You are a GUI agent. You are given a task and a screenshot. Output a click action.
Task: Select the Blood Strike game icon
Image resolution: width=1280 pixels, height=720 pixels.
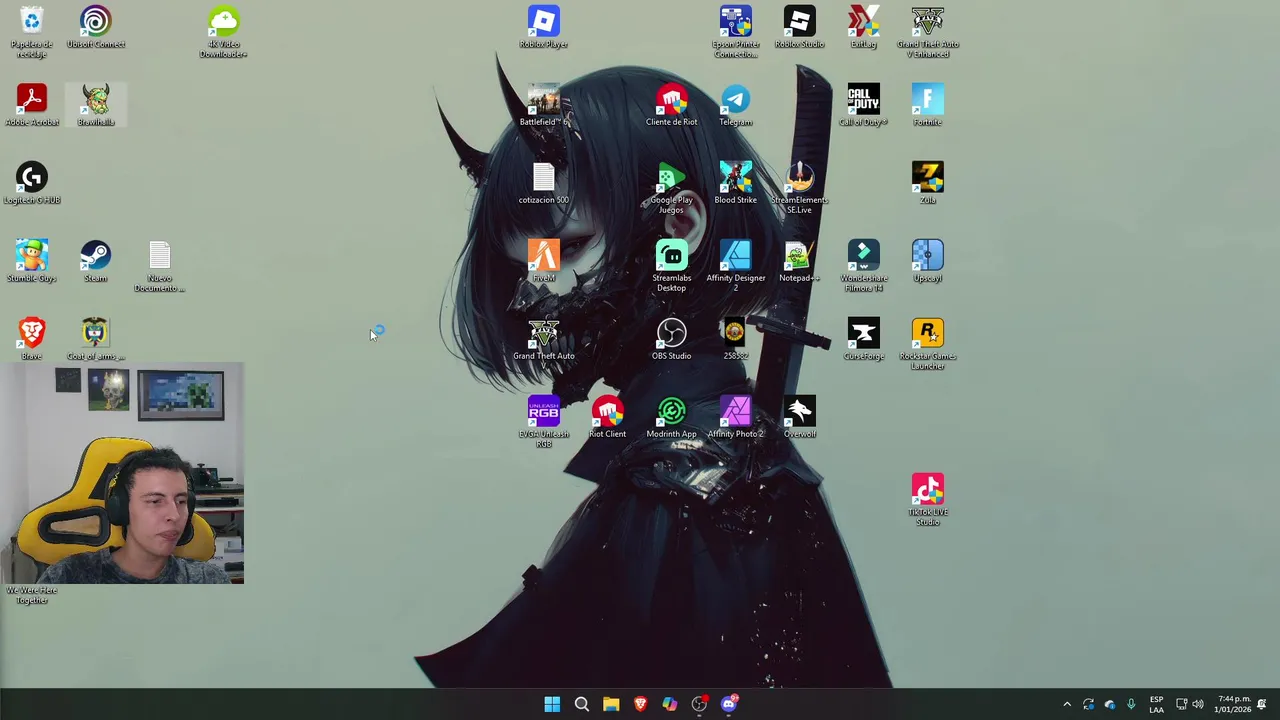(736, 184)
